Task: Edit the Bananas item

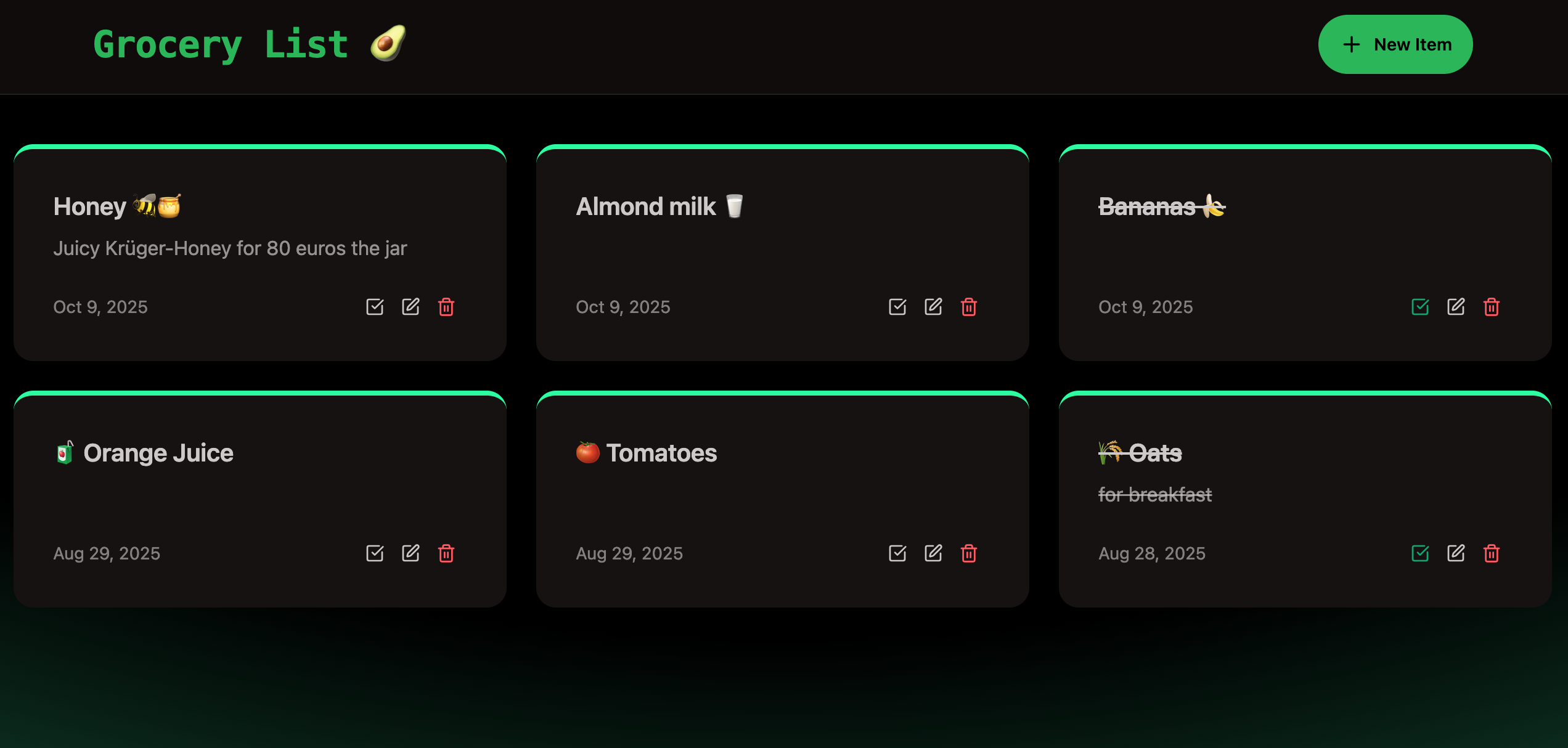Action: pyautogui.click(x=1456, y=307)
